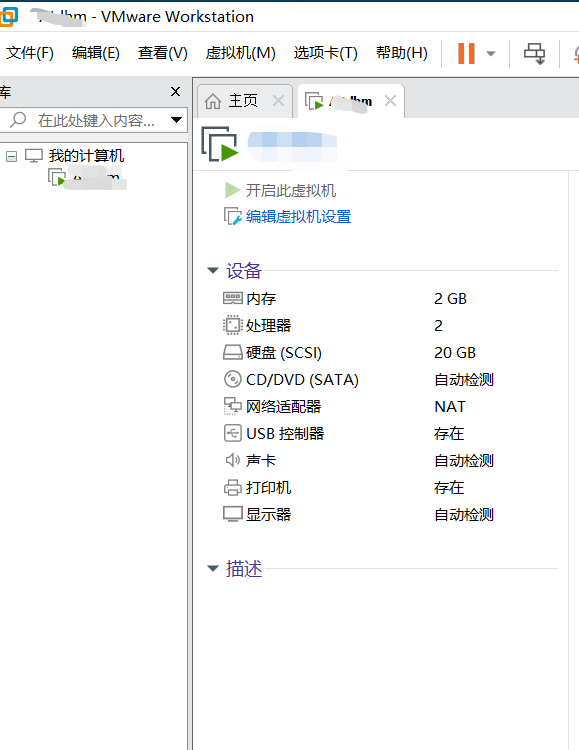Select the 内存 device row label
Screen dimensions: 579x750
261,298
